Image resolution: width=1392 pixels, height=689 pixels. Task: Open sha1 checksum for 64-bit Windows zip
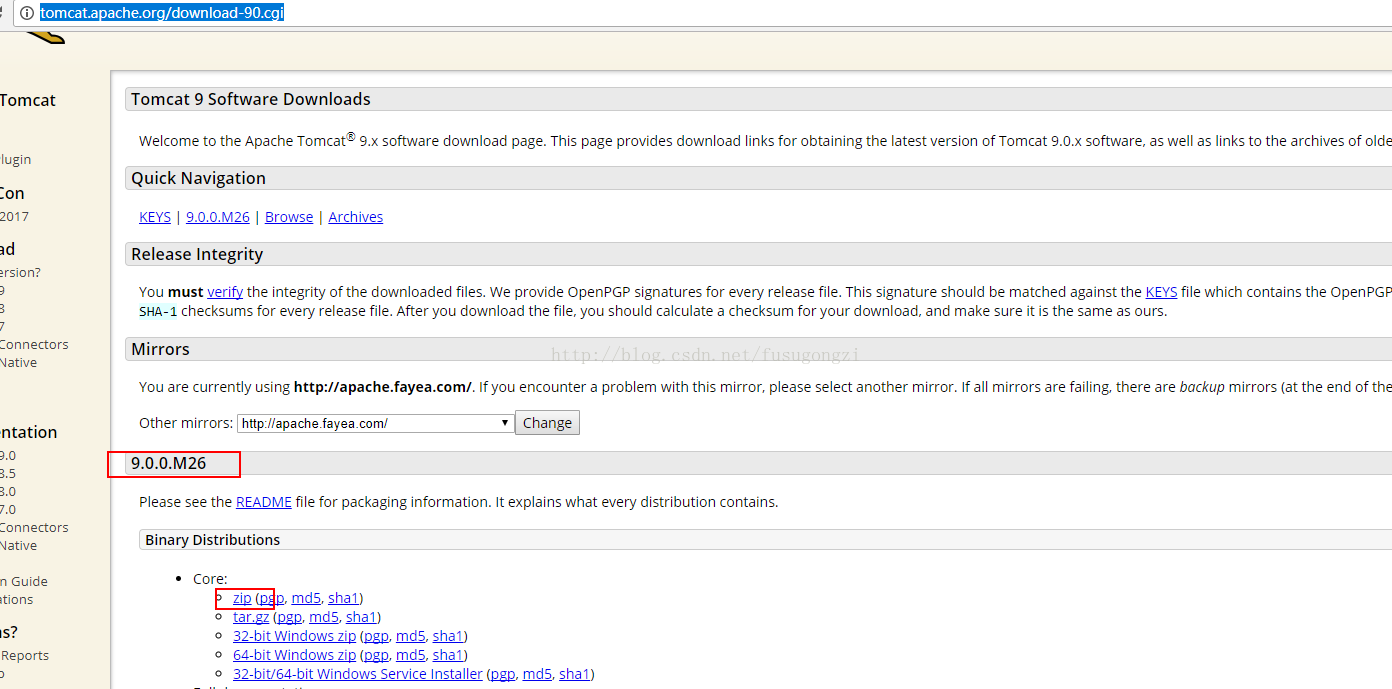447,655
